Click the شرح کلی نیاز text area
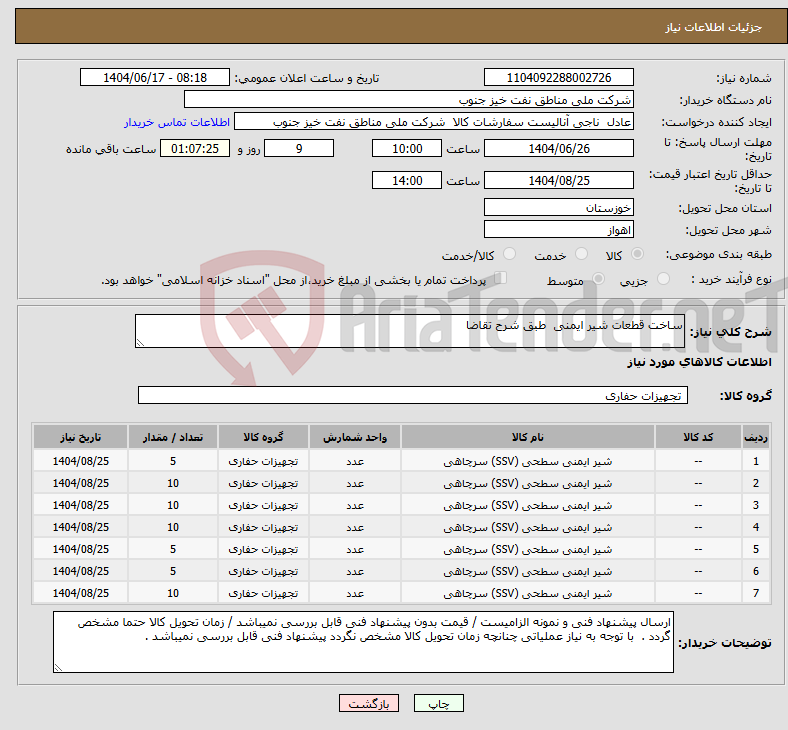 pyautogui.click(x=410, y=331)
